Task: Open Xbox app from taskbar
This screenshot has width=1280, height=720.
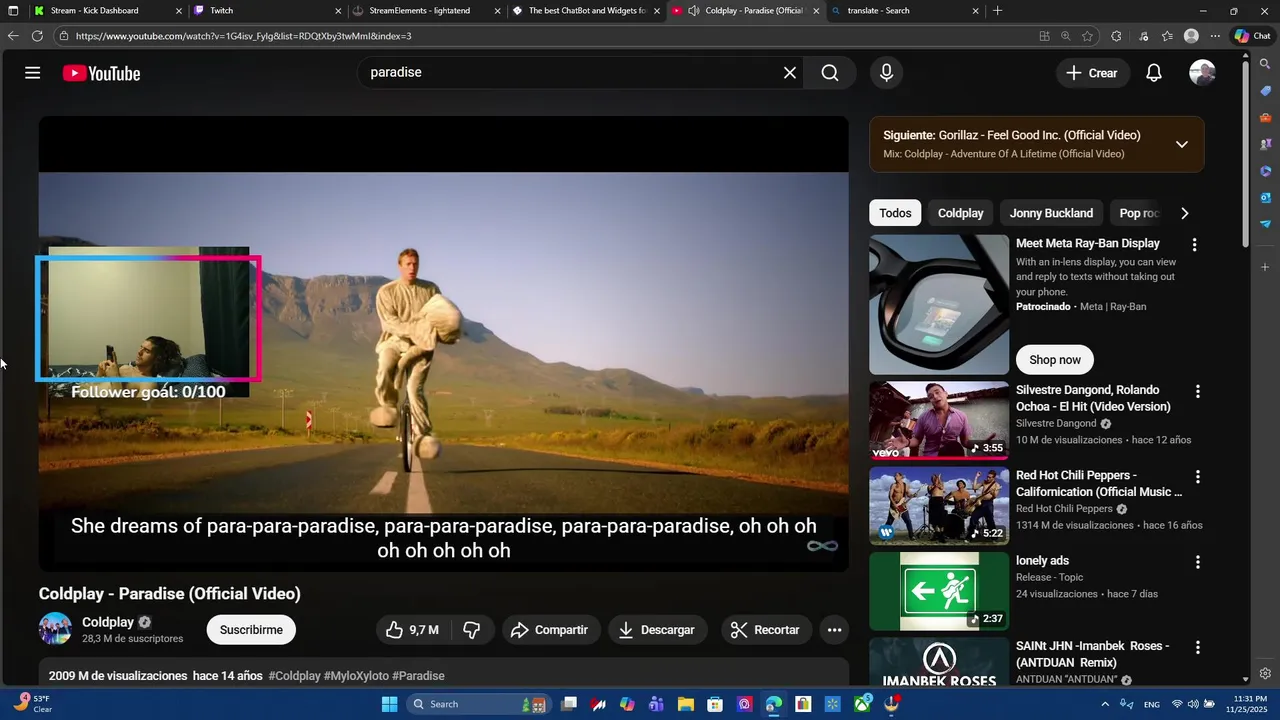Action: [862, 704]
